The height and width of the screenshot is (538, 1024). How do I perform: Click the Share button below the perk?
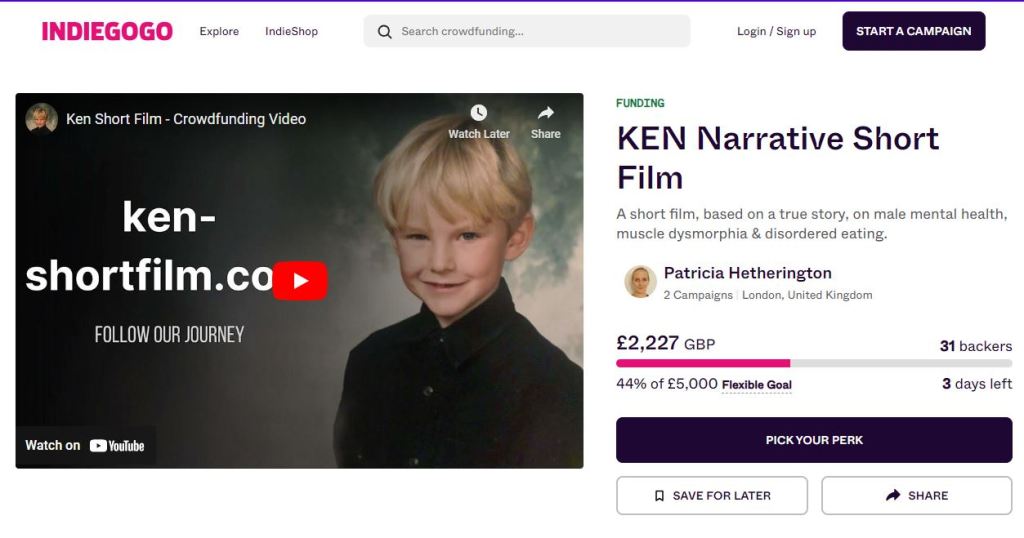pyautogui.click(x=916, y=496)
